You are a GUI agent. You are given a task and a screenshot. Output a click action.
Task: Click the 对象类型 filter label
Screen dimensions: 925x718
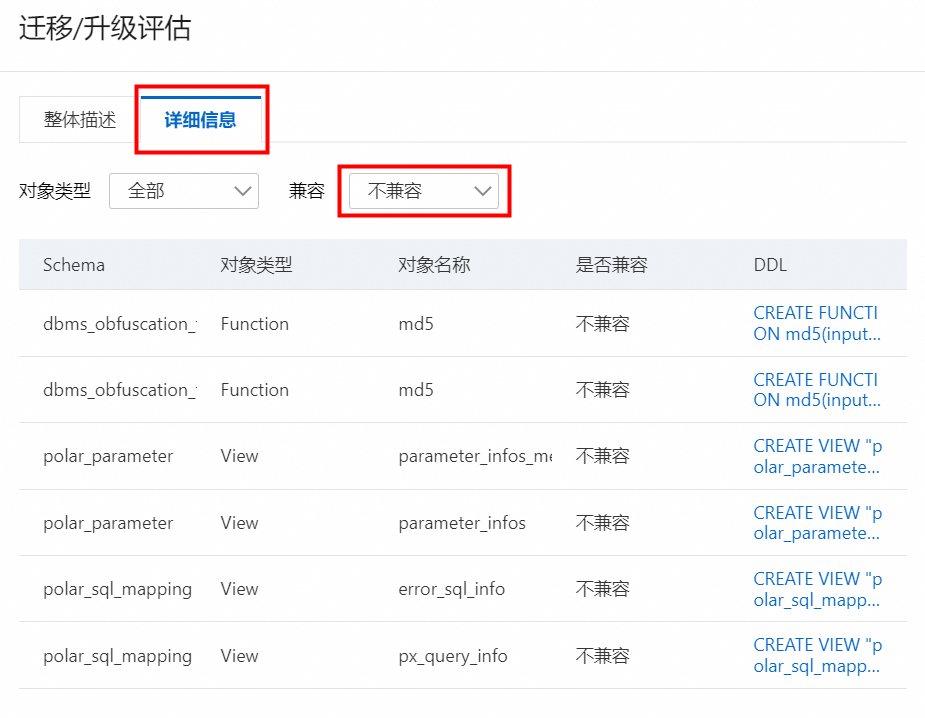click(55, 191)
